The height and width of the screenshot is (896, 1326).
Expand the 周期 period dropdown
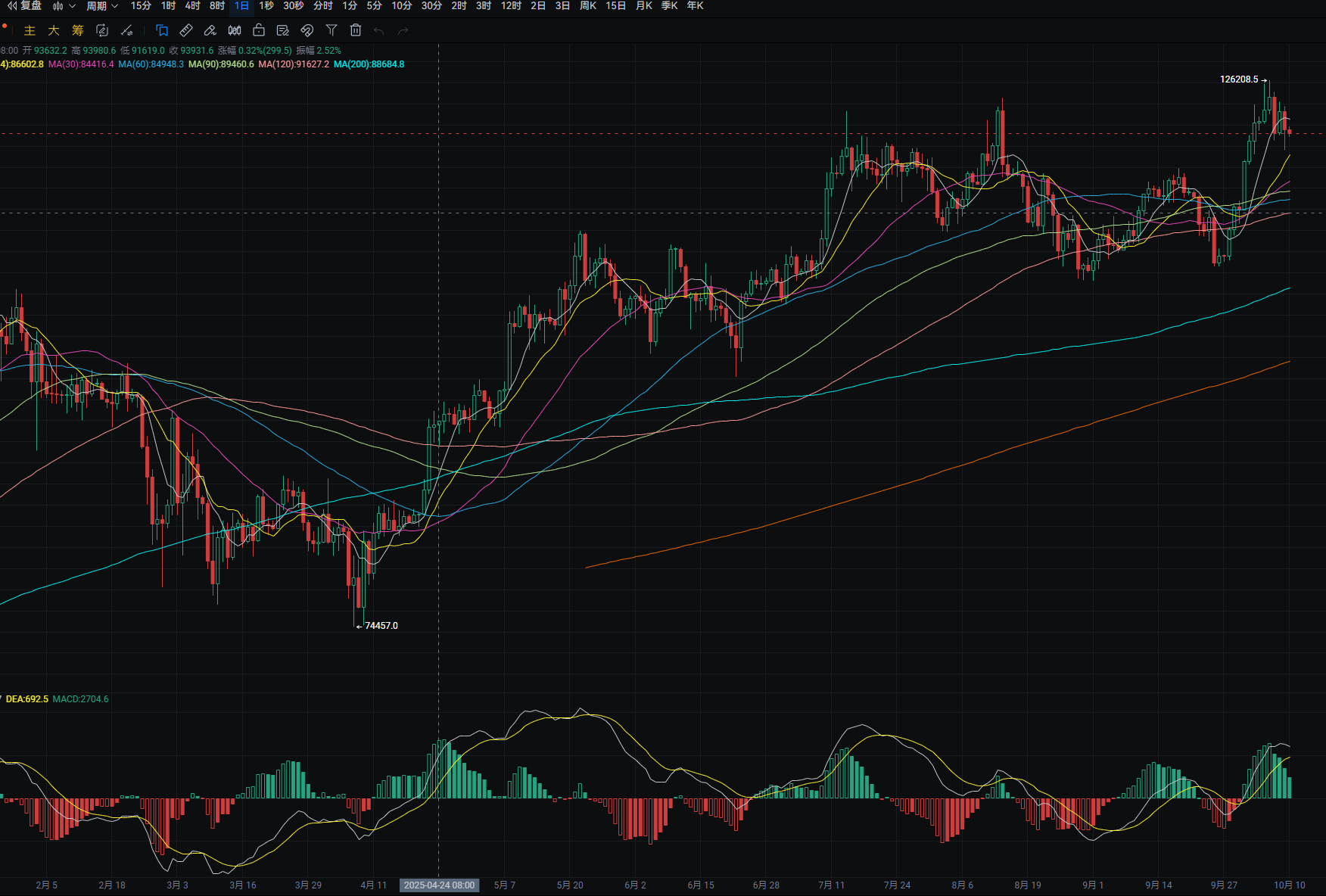pyautogui.click(x=102, y=6)
